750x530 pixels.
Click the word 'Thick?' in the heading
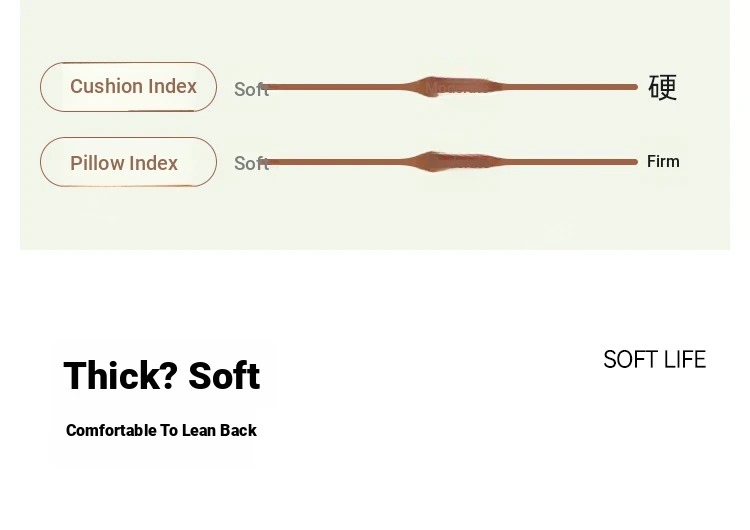click(x=120, y=376)
